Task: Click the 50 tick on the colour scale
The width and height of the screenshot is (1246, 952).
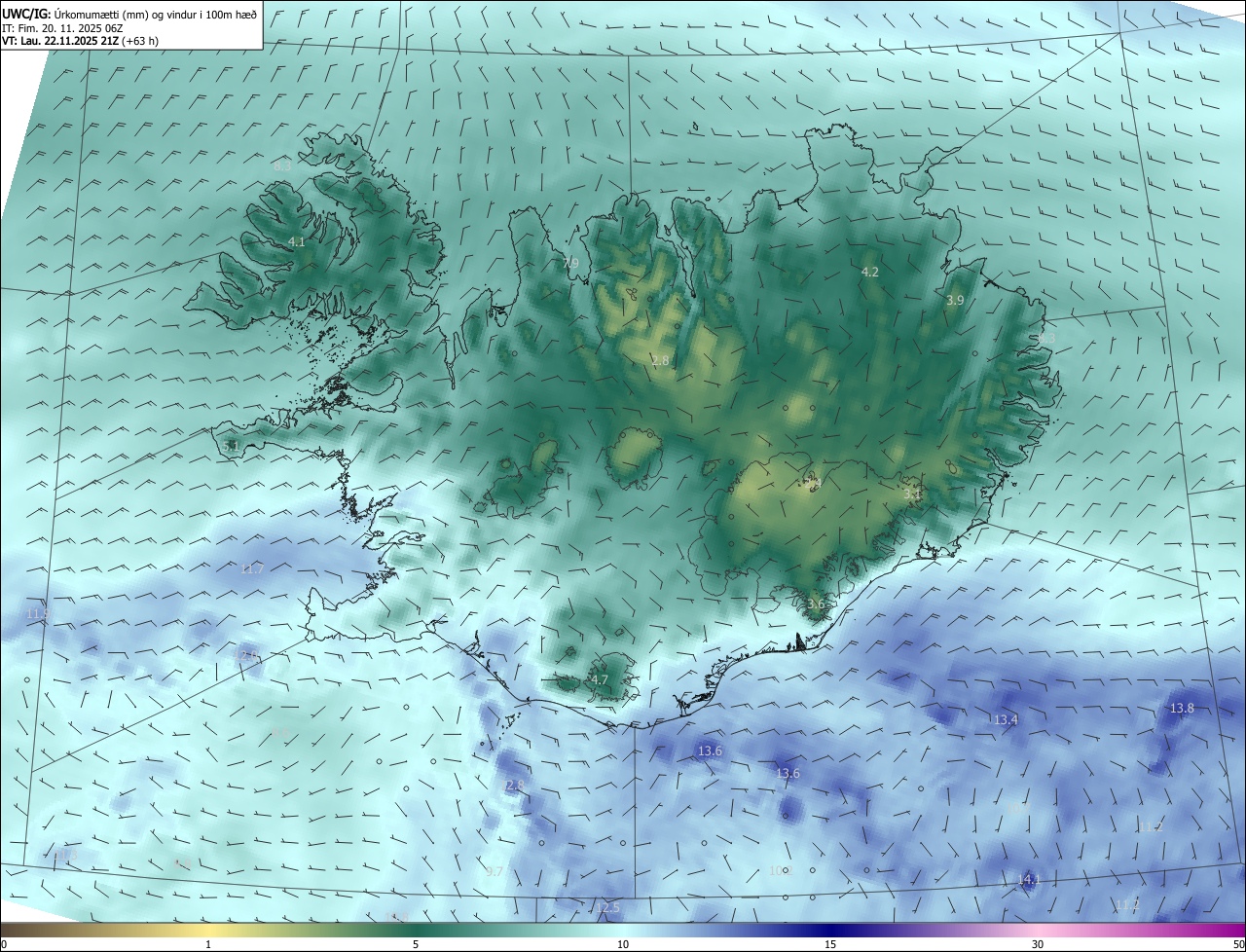Action: tap(1238, 944)
